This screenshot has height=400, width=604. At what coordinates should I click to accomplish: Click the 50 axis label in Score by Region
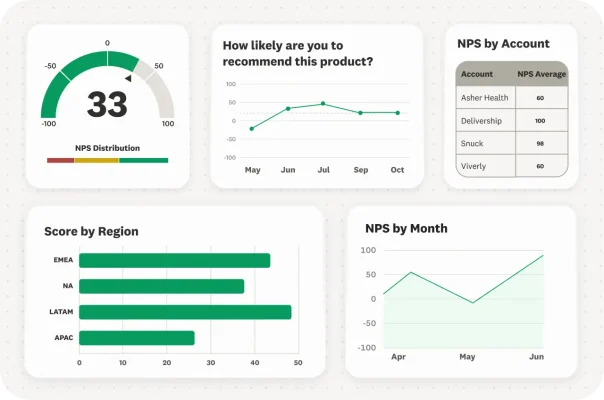tap(298, 363)
